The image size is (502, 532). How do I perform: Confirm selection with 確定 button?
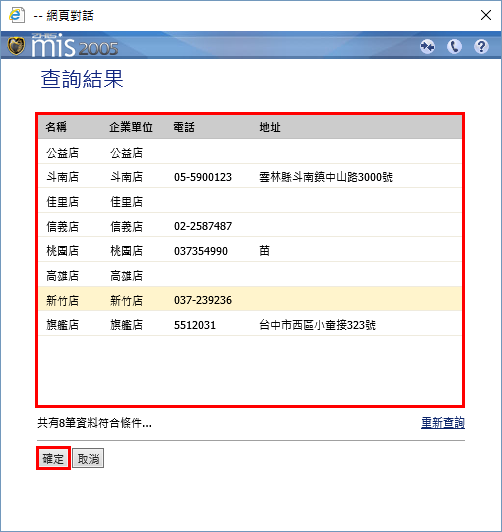pos(53,458)
